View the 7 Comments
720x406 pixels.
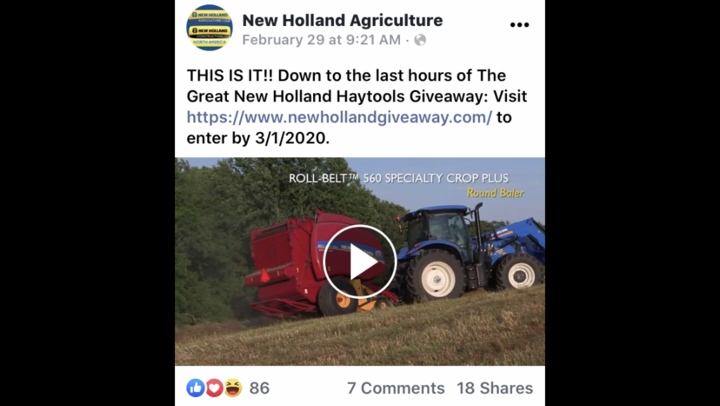[396, 388]
